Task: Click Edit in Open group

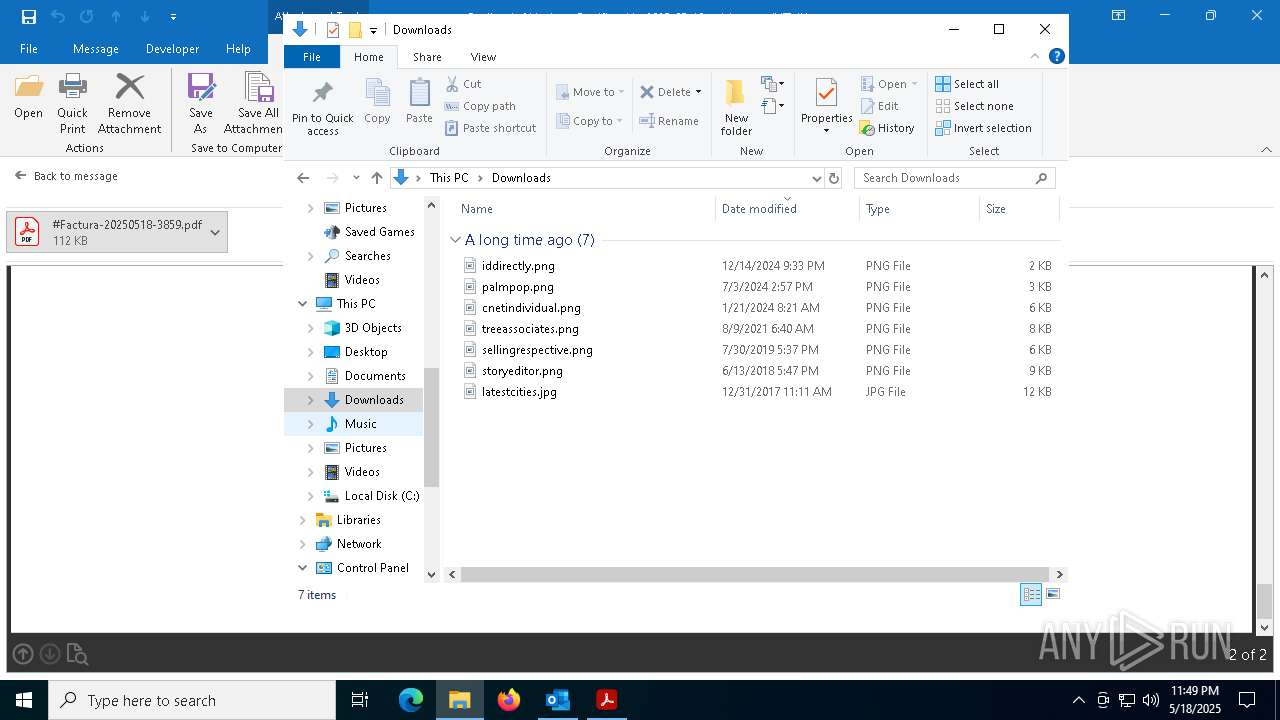Action: click(879, 106)
